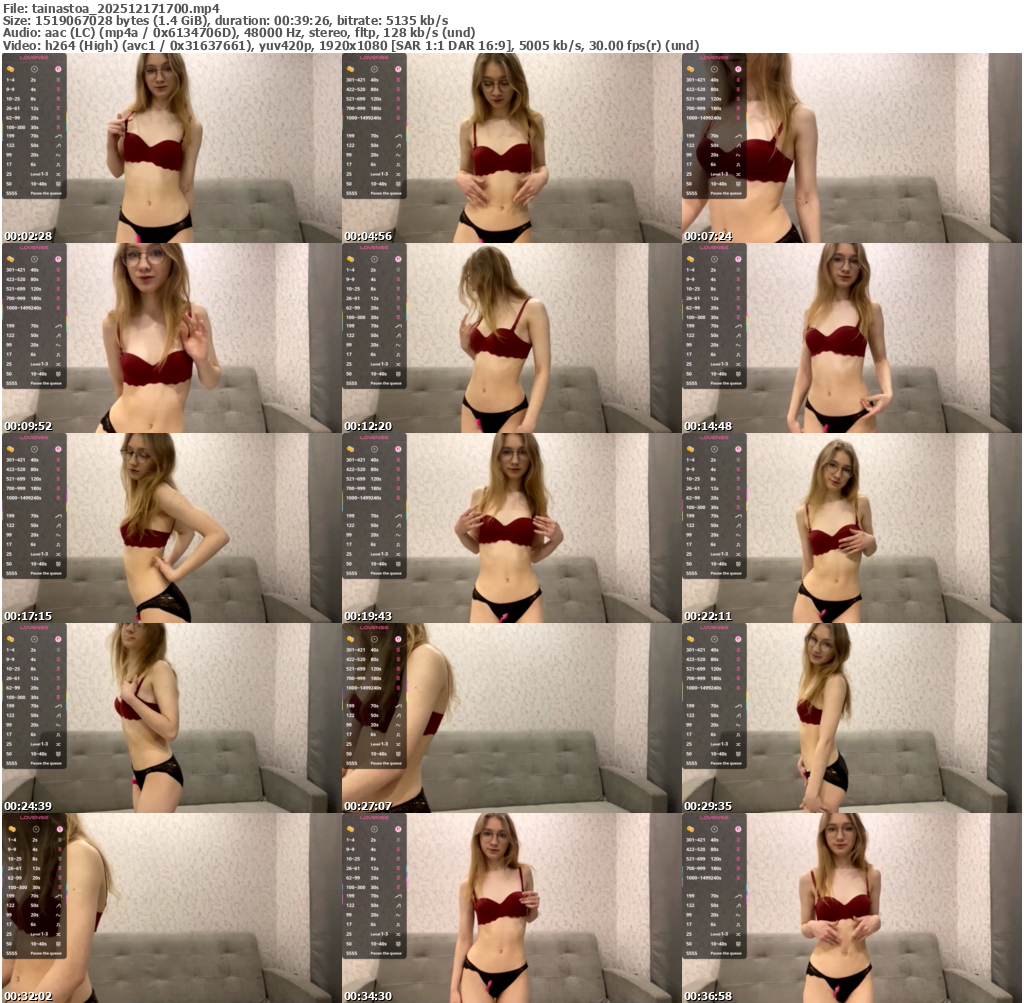The height and width of the screenshot is (1003, 1024).
Task: Select the thumbnail at 00:19:43
Action: tap(511, 528)
